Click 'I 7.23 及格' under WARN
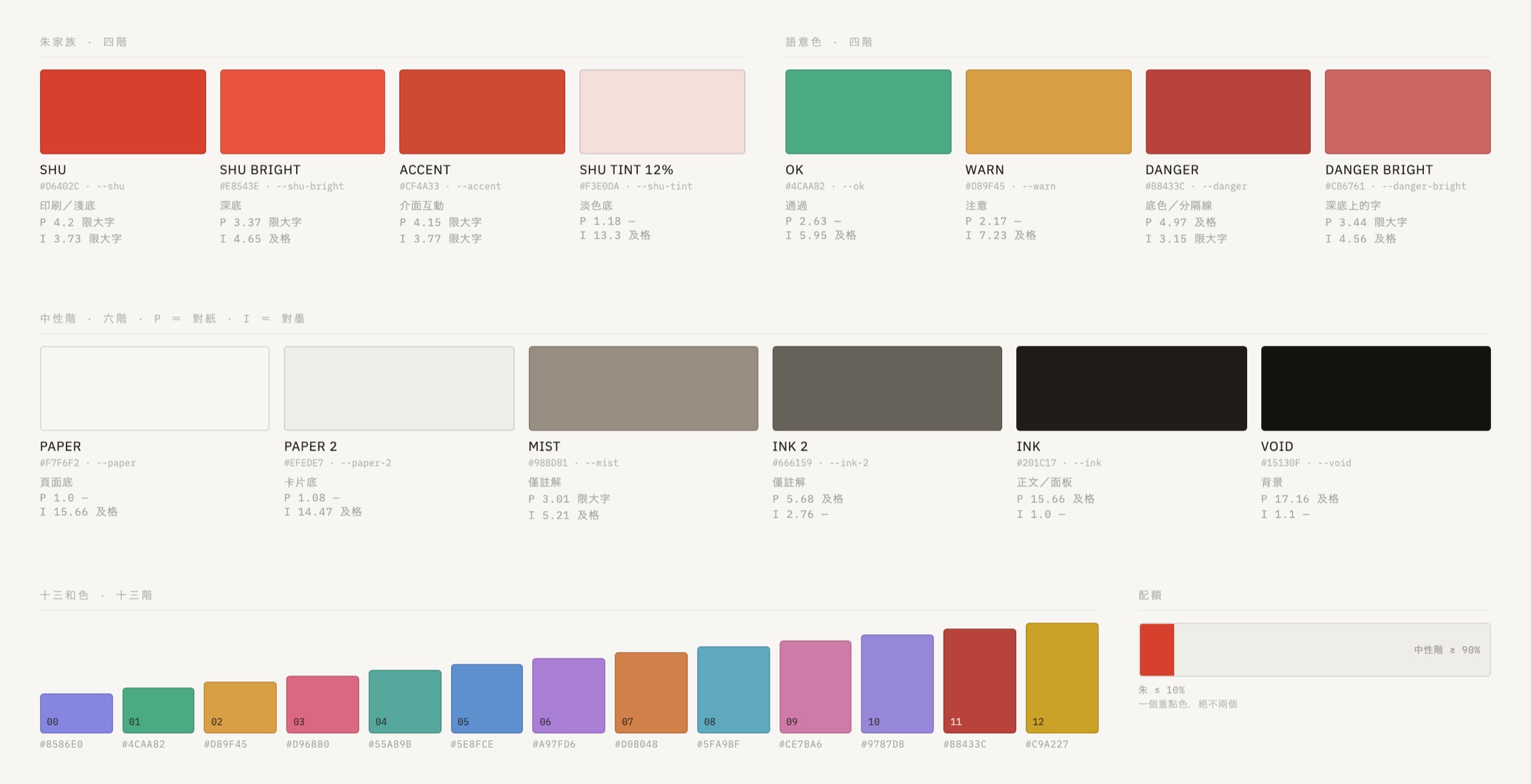 1001,235
